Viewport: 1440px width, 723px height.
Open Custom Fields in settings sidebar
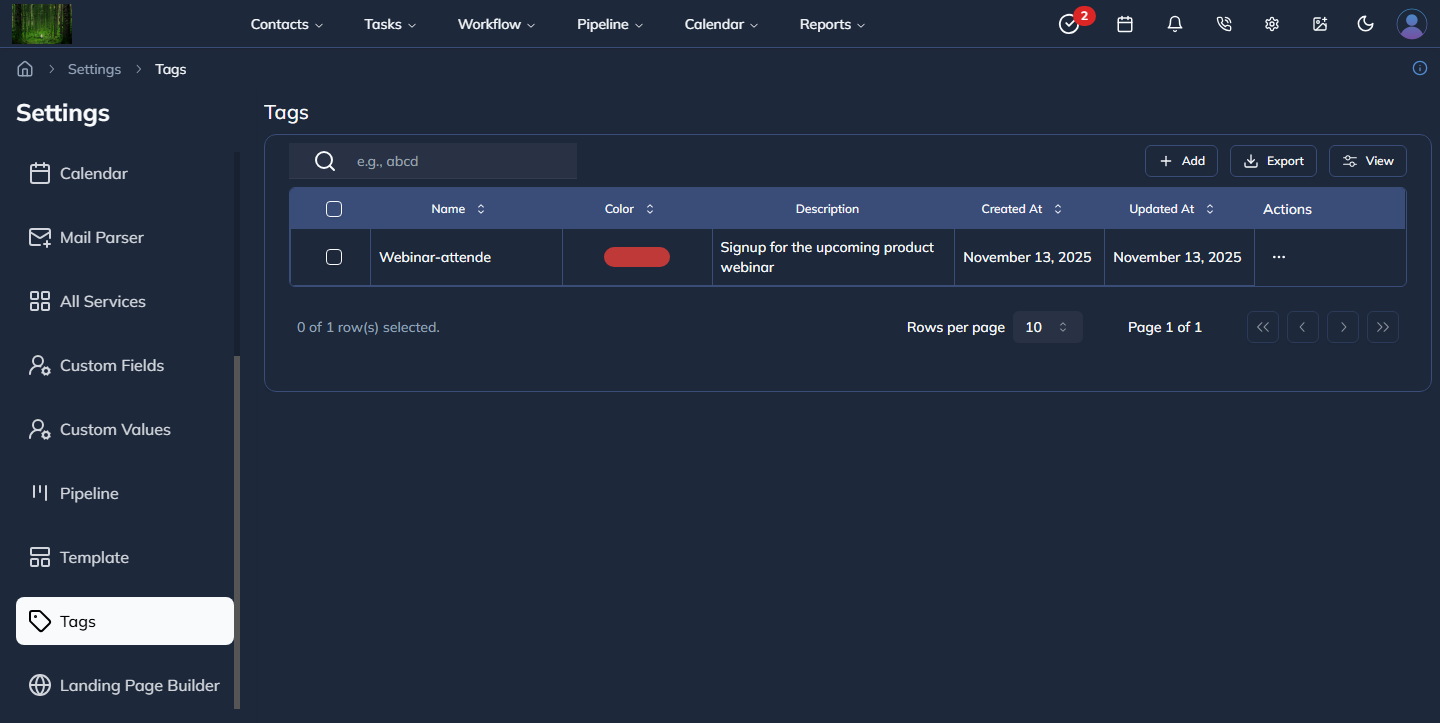tap(111, 365)
